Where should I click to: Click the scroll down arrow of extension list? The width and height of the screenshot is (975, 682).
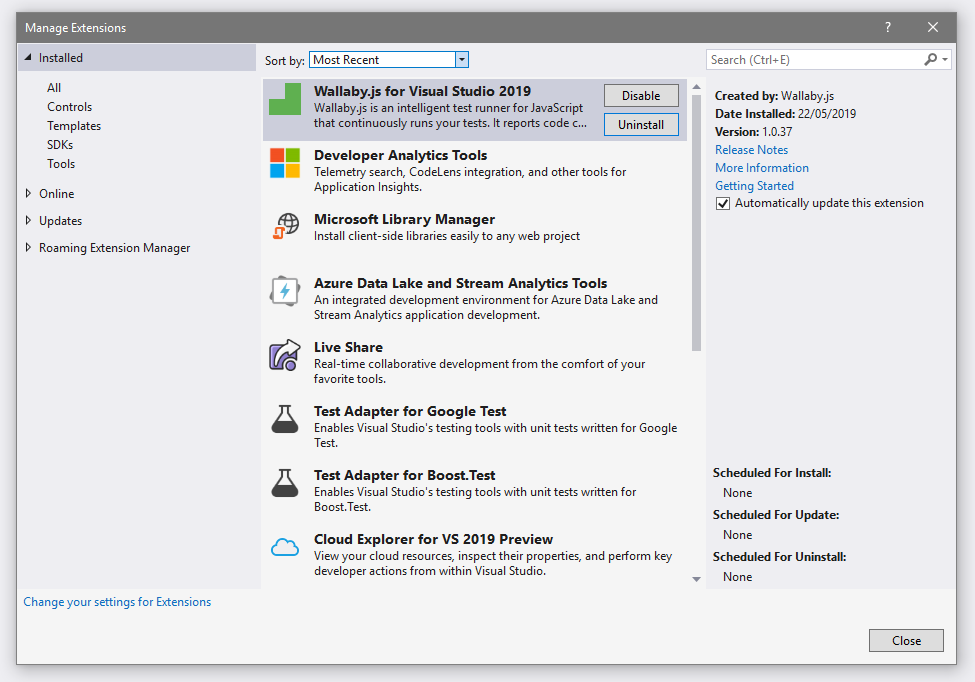coord(696,579)
